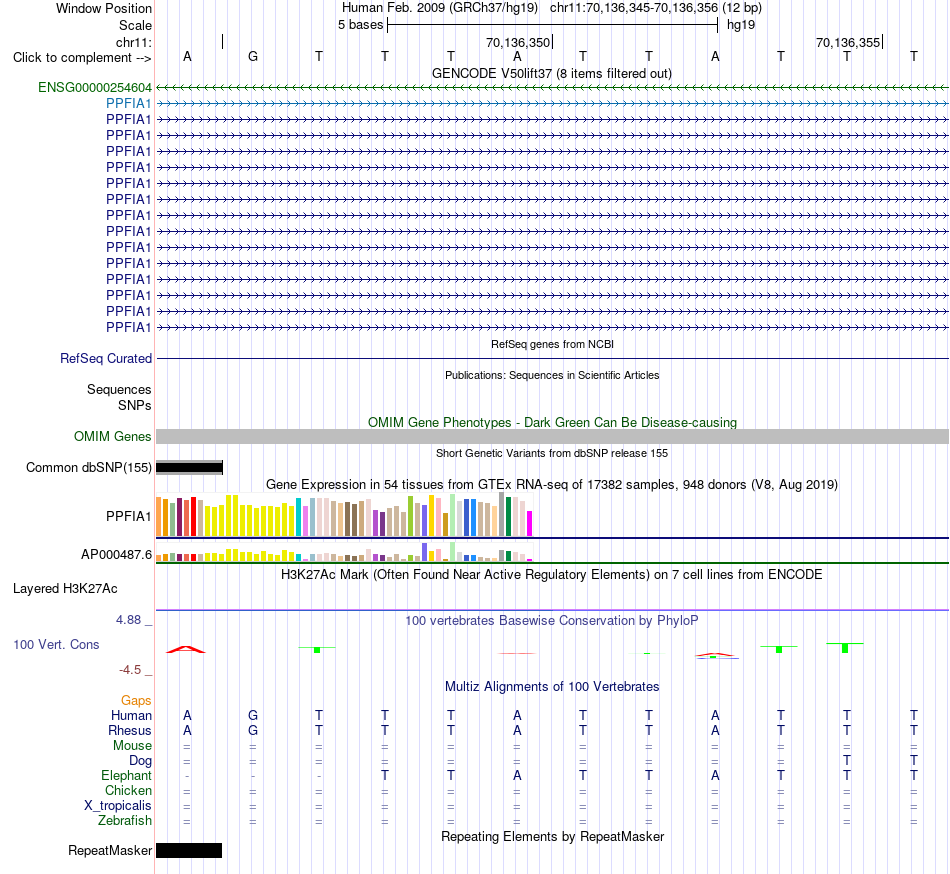This screenshot has height=874, width=950.
Task: Open the 100 Vert. Cons track label
Action: click(x=56, y=644)
